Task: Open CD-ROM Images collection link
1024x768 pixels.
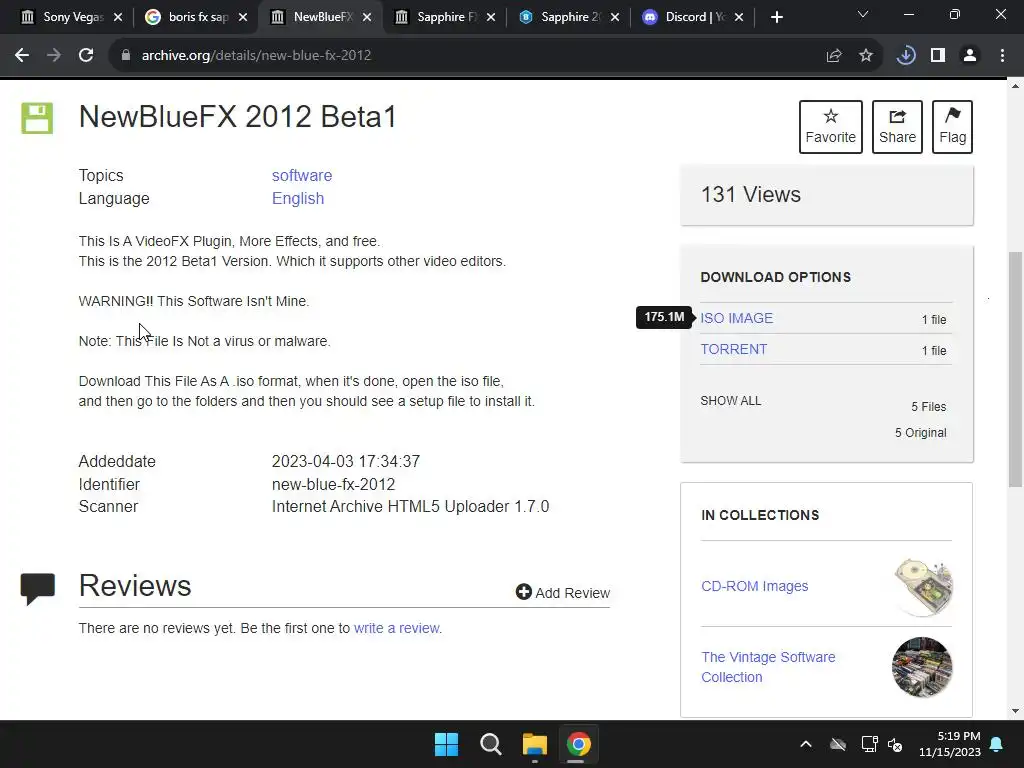Action: click(x=754, y=586)
